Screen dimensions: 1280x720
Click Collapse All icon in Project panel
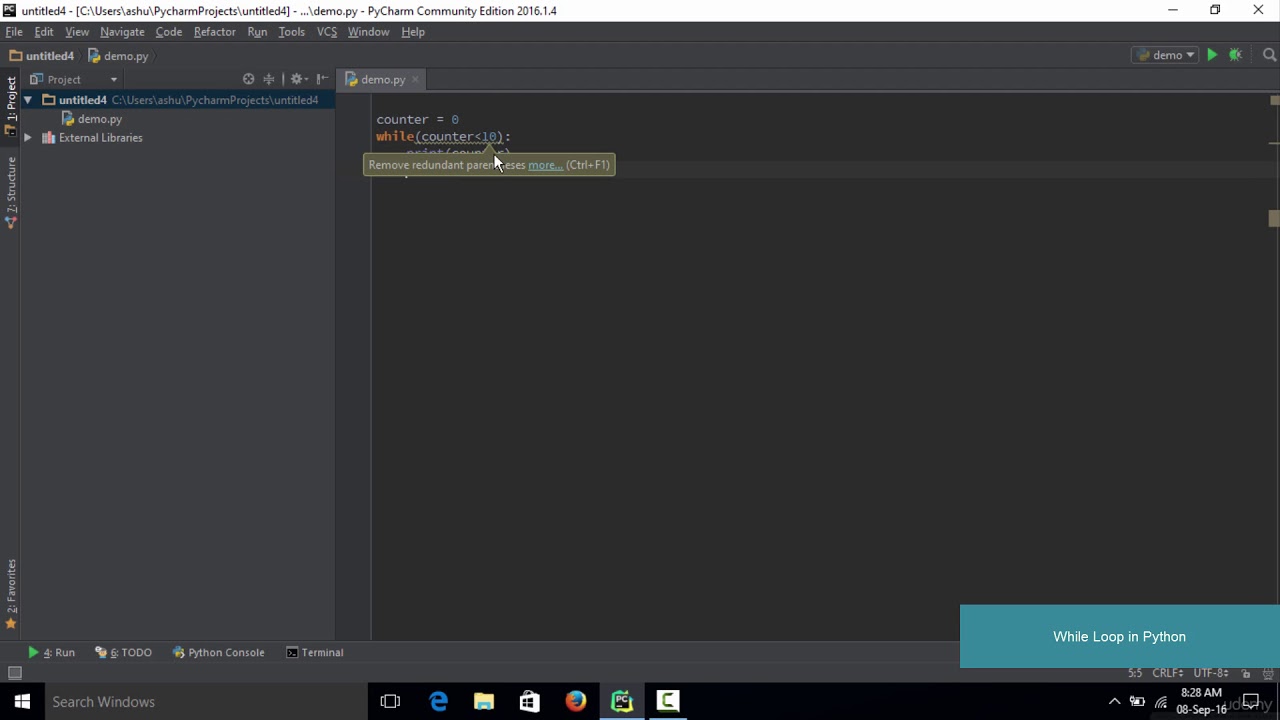click(269, 79)
